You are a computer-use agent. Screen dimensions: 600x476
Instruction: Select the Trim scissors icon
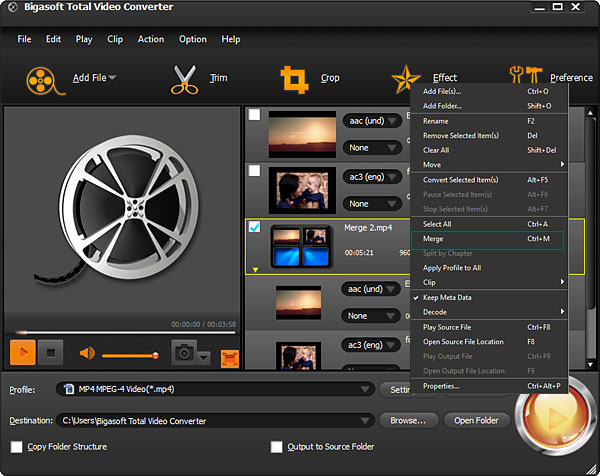[184, 80]
